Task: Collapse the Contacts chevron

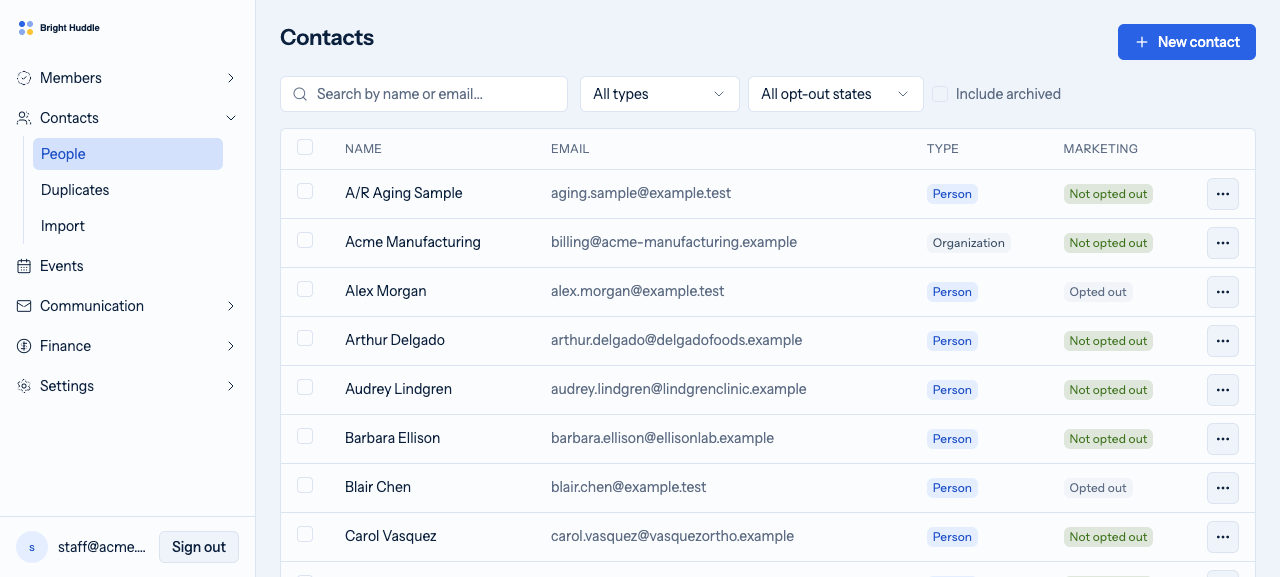Action: pos(231,118)
